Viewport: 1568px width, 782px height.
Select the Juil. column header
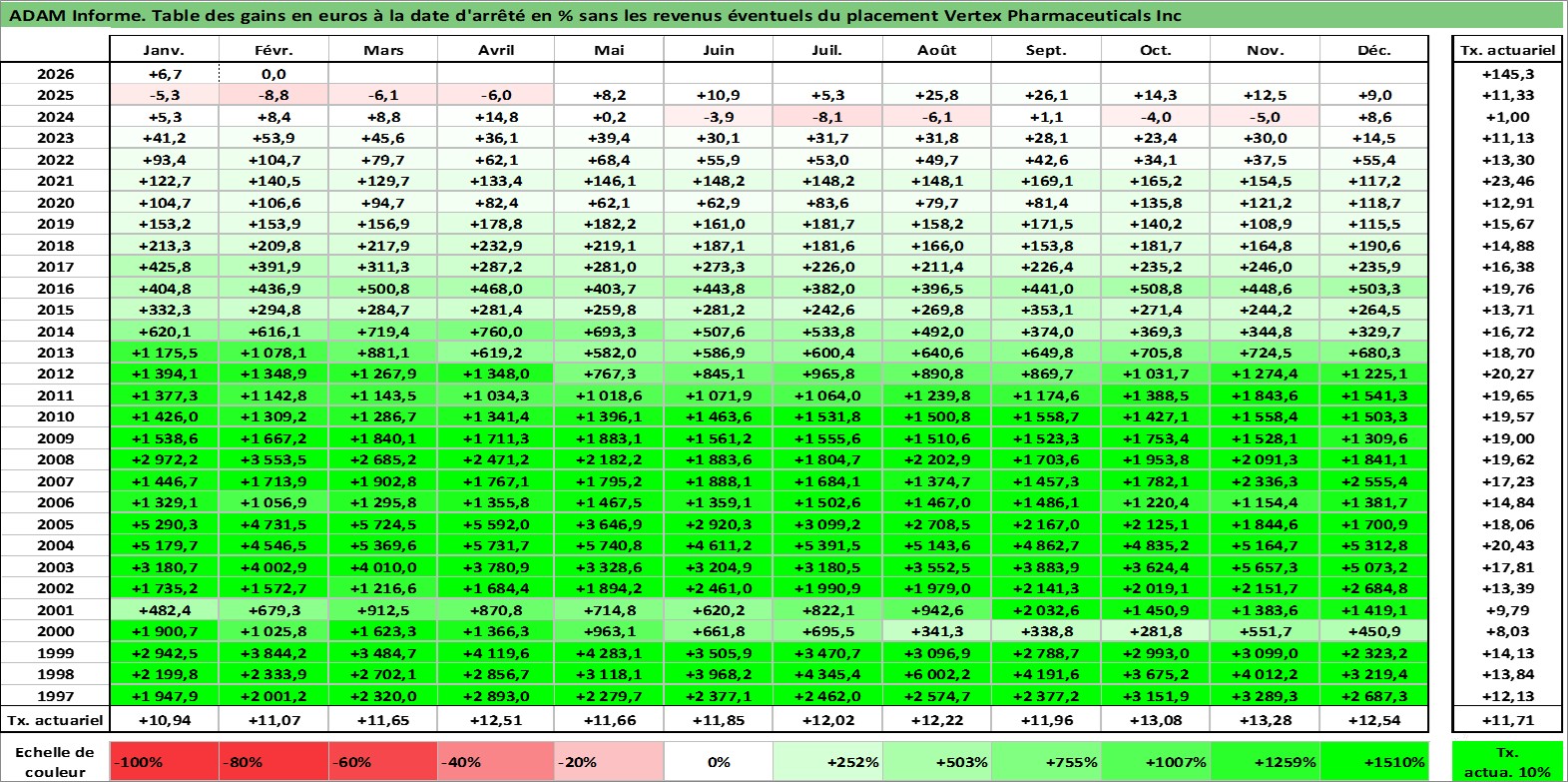827,50
